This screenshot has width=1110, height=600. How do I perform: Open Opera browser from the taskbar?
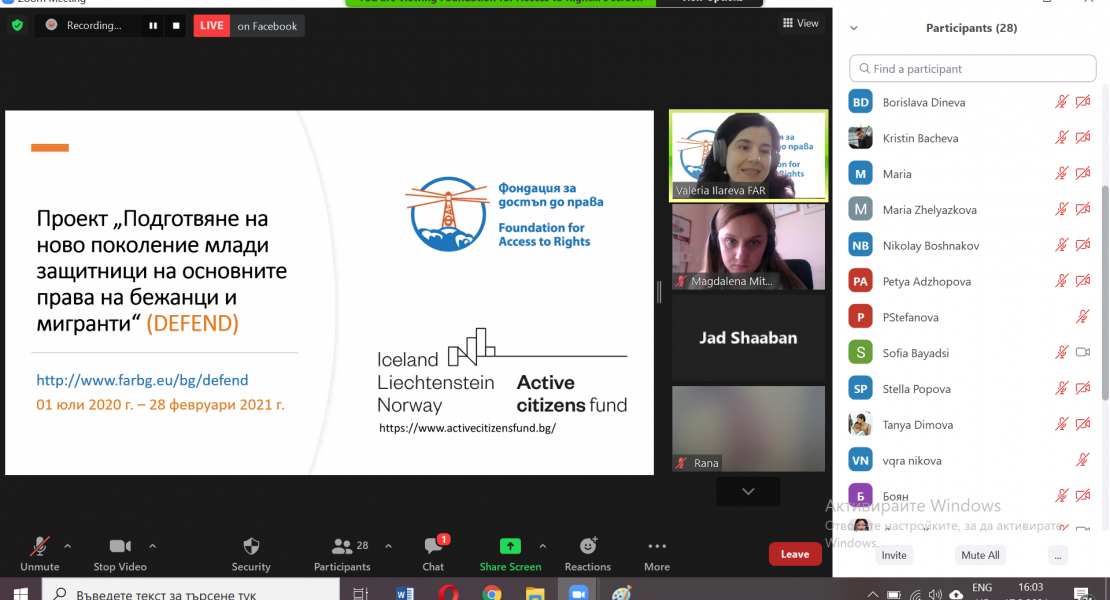click(448, 593)
